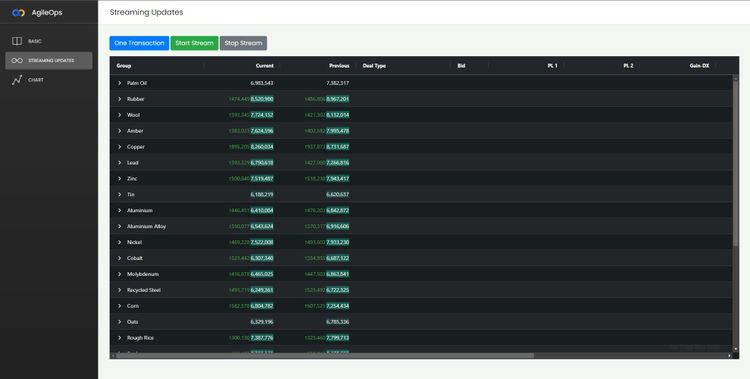Image resolution: width=750 pixels, height=379 pixels.
Task: Click the Gain-DX column header
Action: tap(699, 66)
